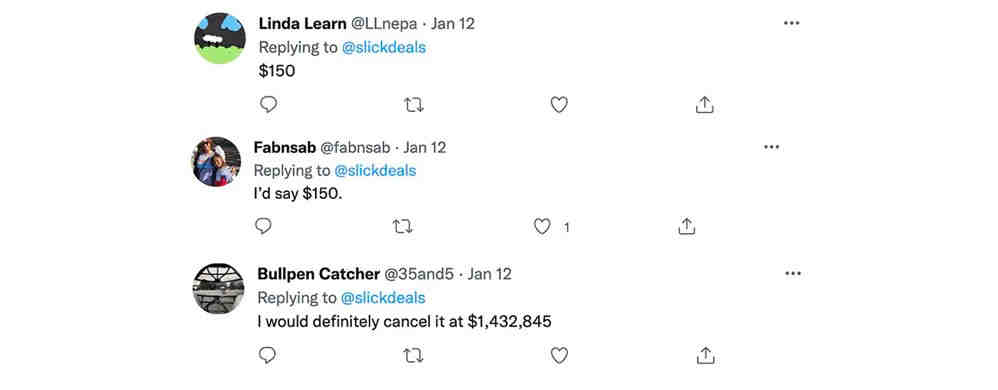Image resolution: width=998 pixels, height=390 pixels.
Task: View Linda Learn's profile picture
Action: click(x=220, y=38)
